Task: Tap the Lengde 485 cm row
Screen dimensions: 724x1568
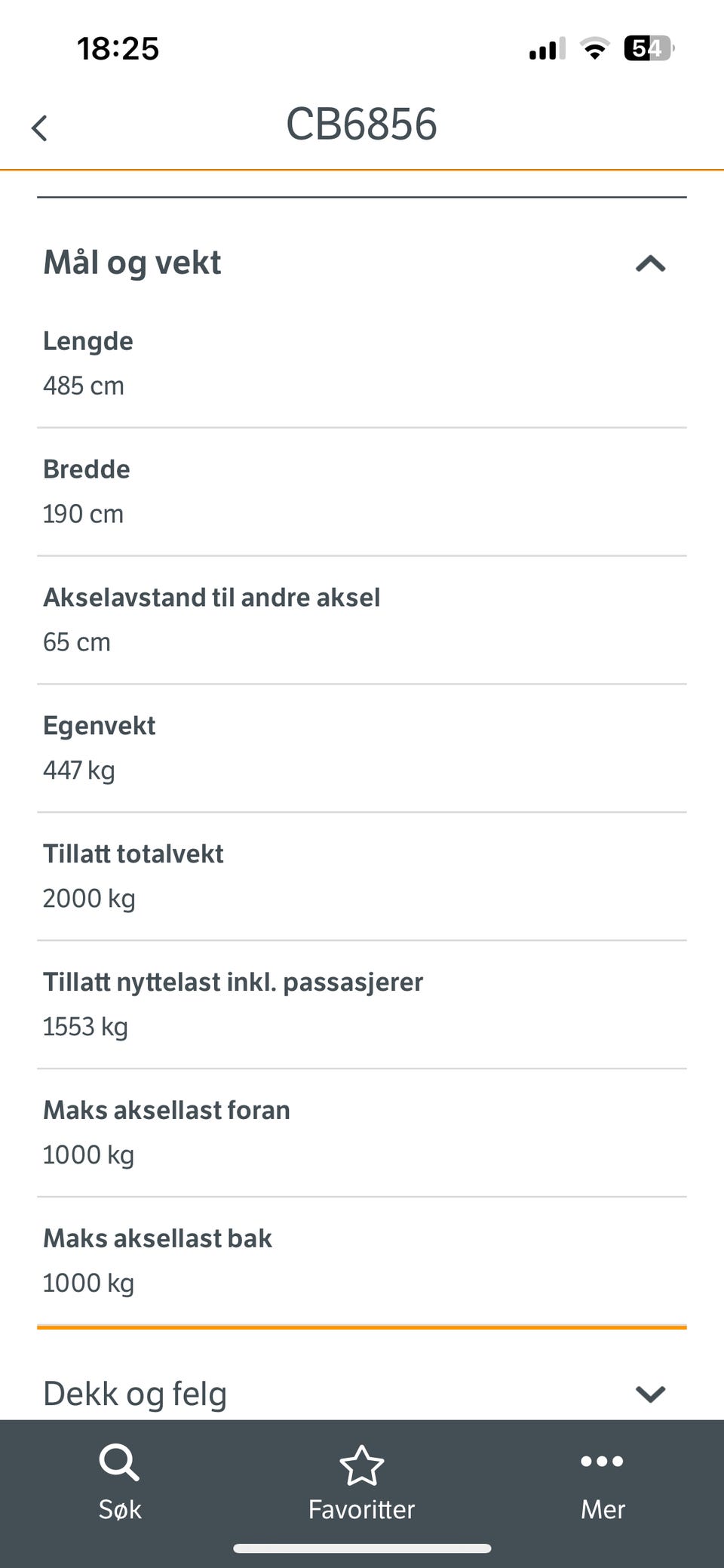Action: 362,364
